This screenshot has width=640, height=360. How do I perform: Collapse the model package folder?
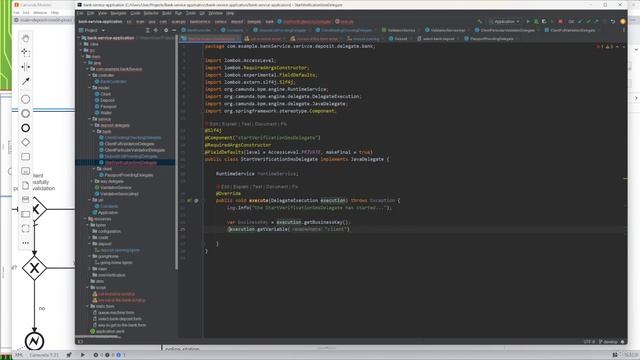click(90, 88)
